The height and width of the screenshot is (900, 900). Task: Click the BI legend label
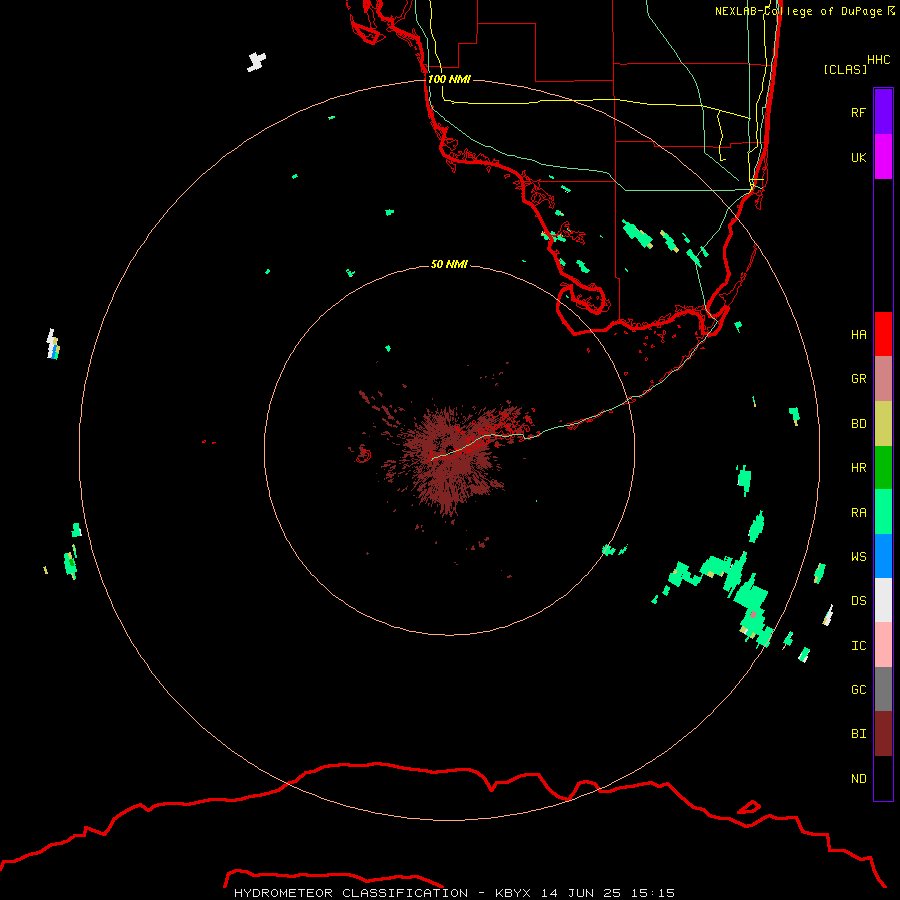coord(858,734)
